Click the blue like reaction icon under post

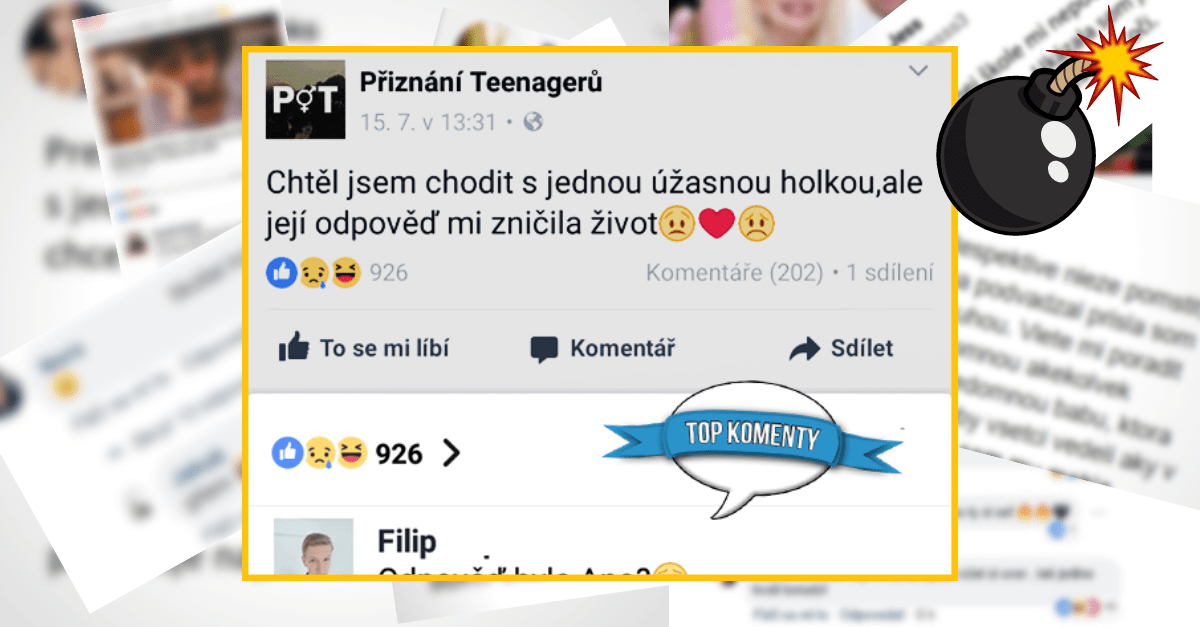click(x=282, y=272)
